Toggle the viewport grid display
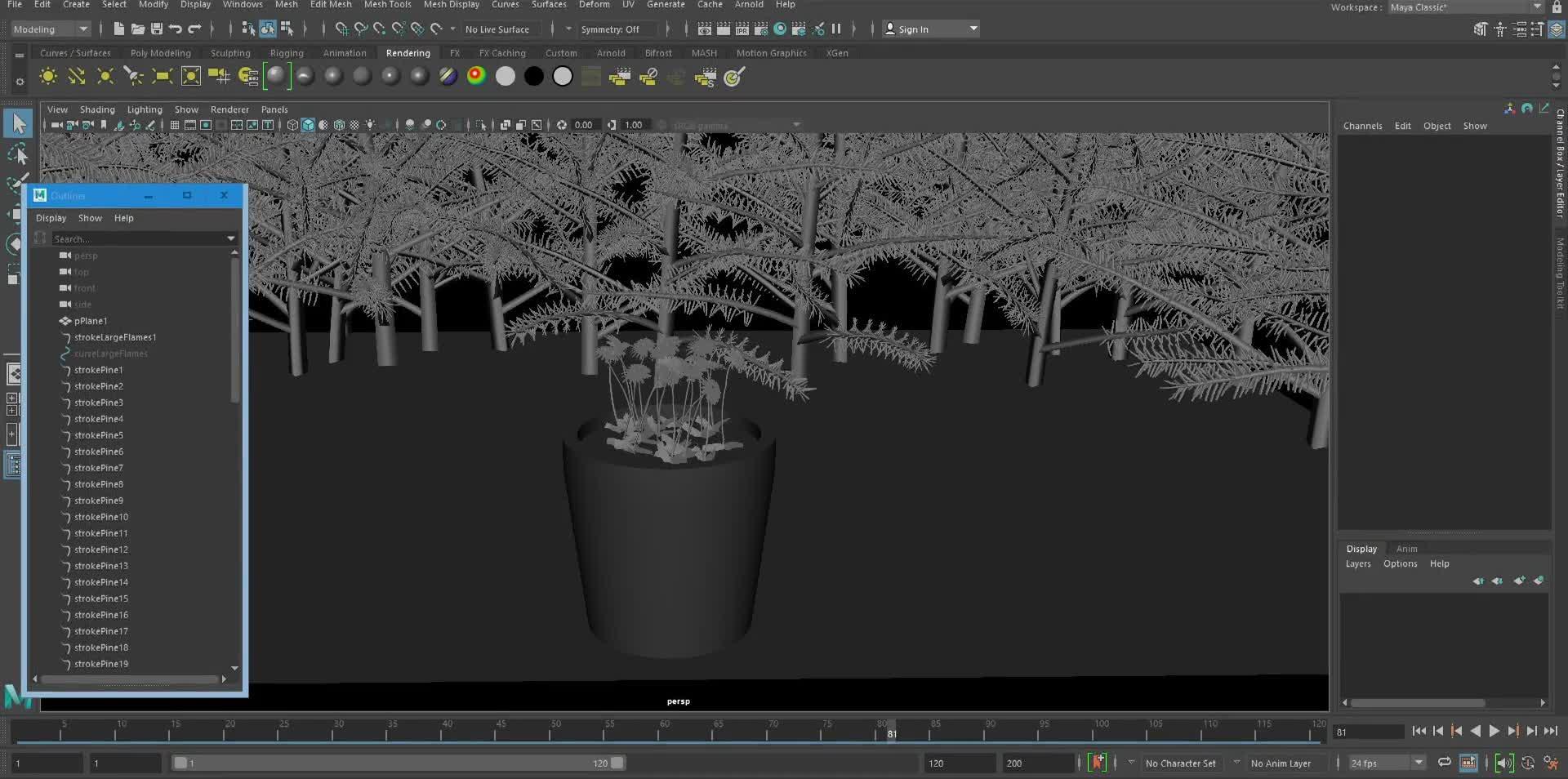This screenshot has height=779, width=1568. click(x=175, y=125)
